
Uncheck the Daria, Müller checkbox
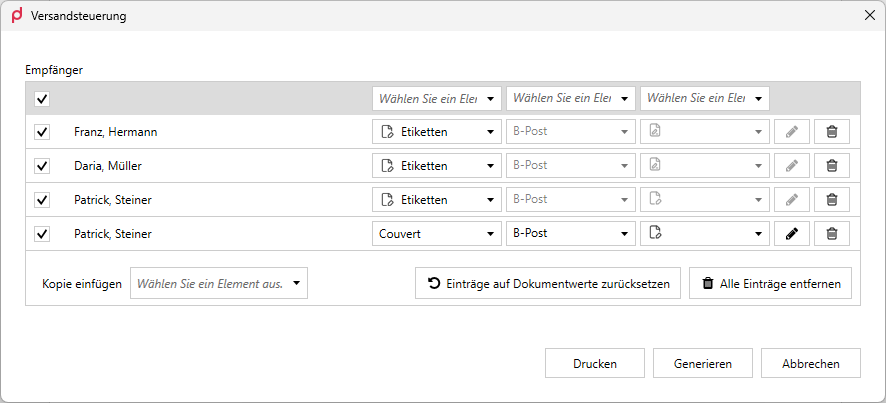42,166
